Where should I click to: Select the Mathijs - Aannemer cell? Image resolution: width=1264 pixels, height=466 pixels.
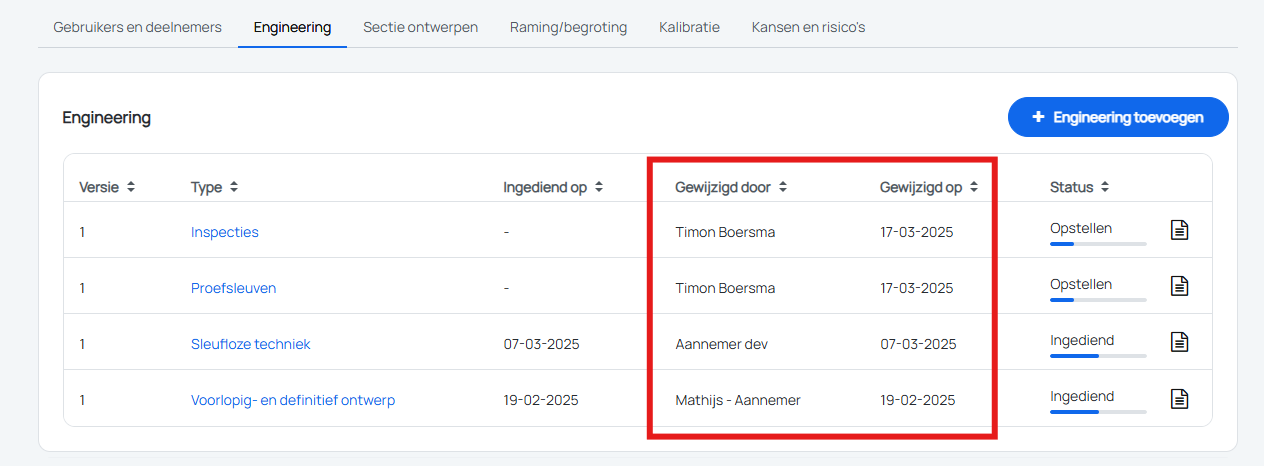click(738, 400)
